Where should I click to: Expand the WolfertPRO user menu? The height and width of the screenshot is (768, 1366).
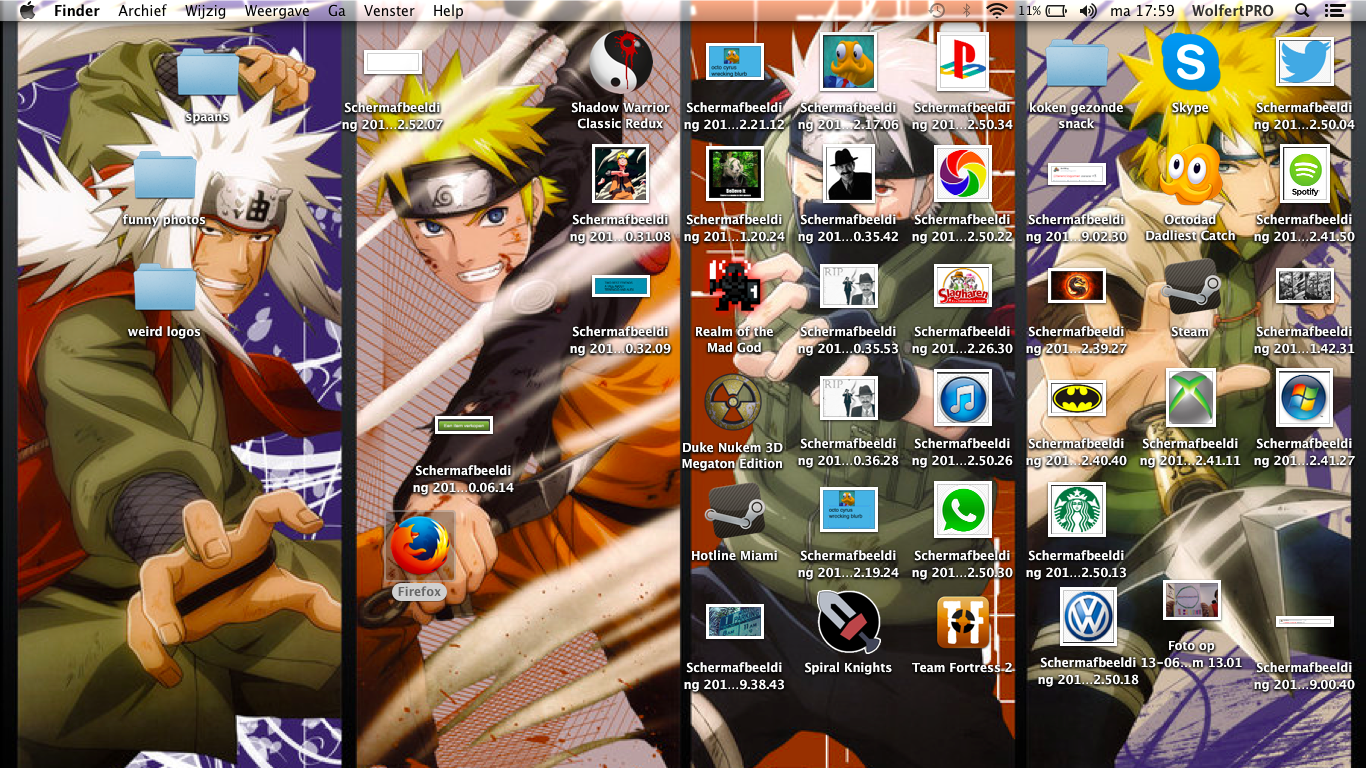[1232, 11]
